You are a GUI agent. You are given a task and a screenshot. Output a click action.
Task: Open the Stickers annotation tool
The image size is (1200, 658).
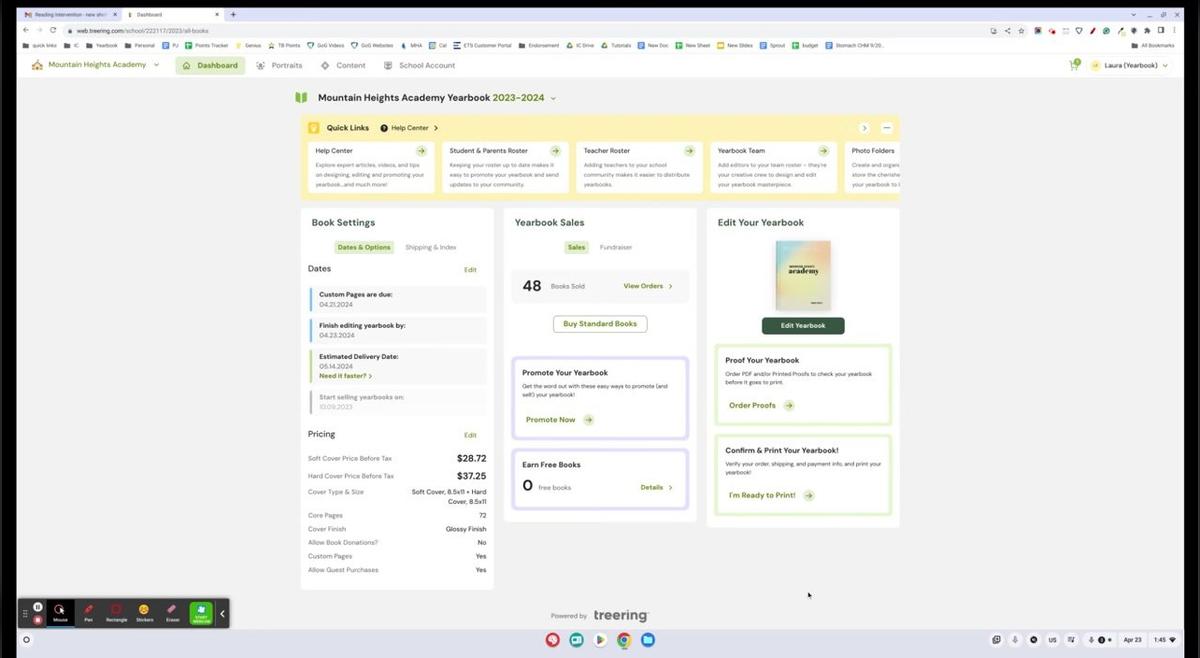[144, 612]
